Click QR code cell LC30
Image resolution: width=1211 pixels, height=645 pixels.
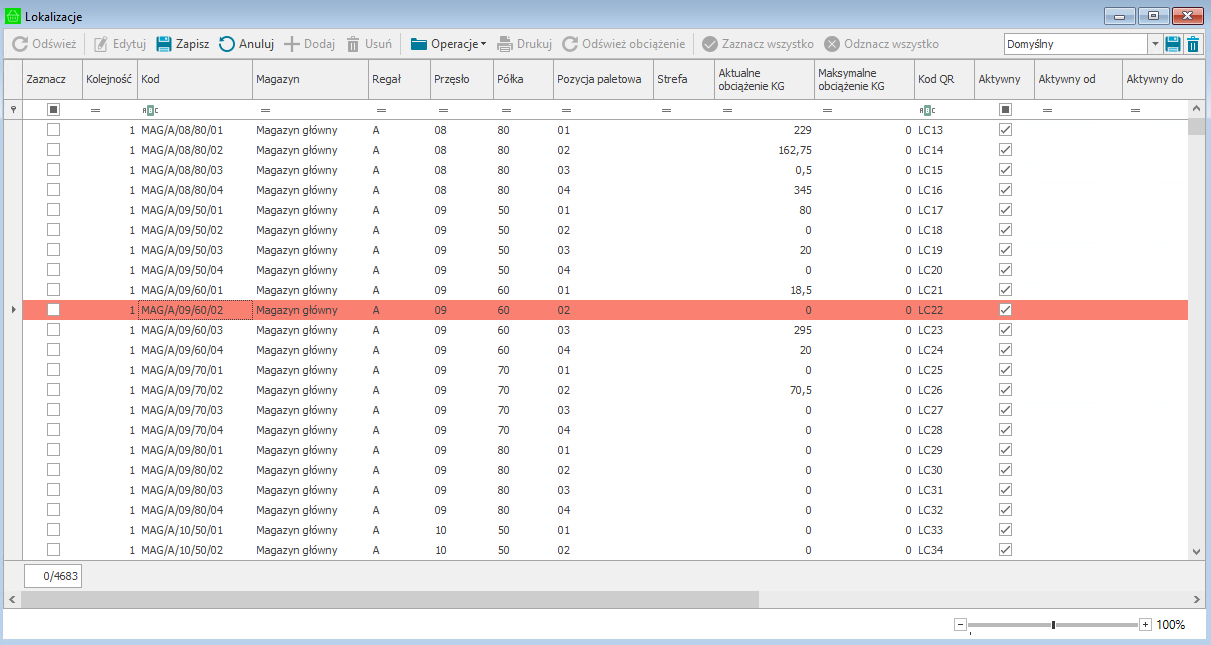[x=944, y=470]
